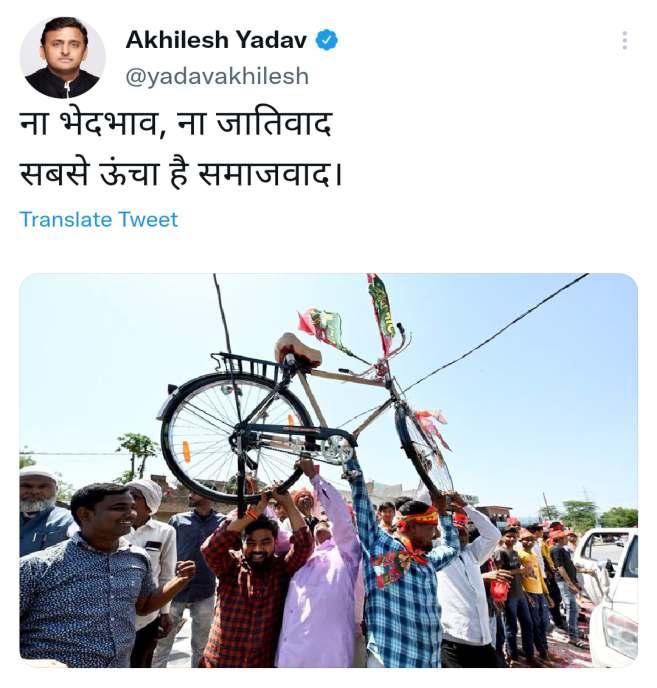This screenshot has width=657, height=688.
Task: Open Akhilesh Yadav's round profile picture
Action: 63,58
